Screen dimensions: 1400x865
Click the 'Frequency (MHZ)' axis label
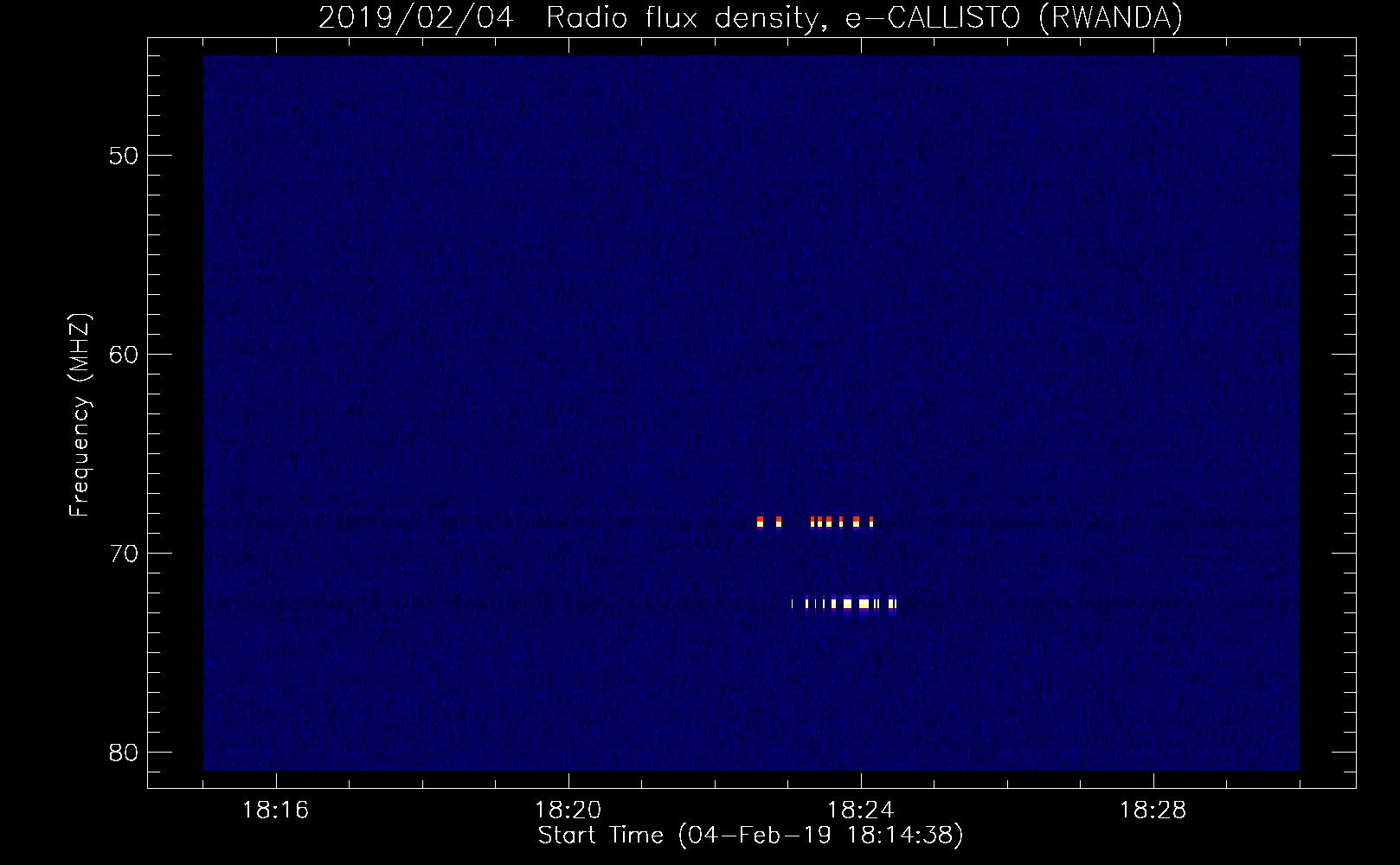[x=80, y=415]
